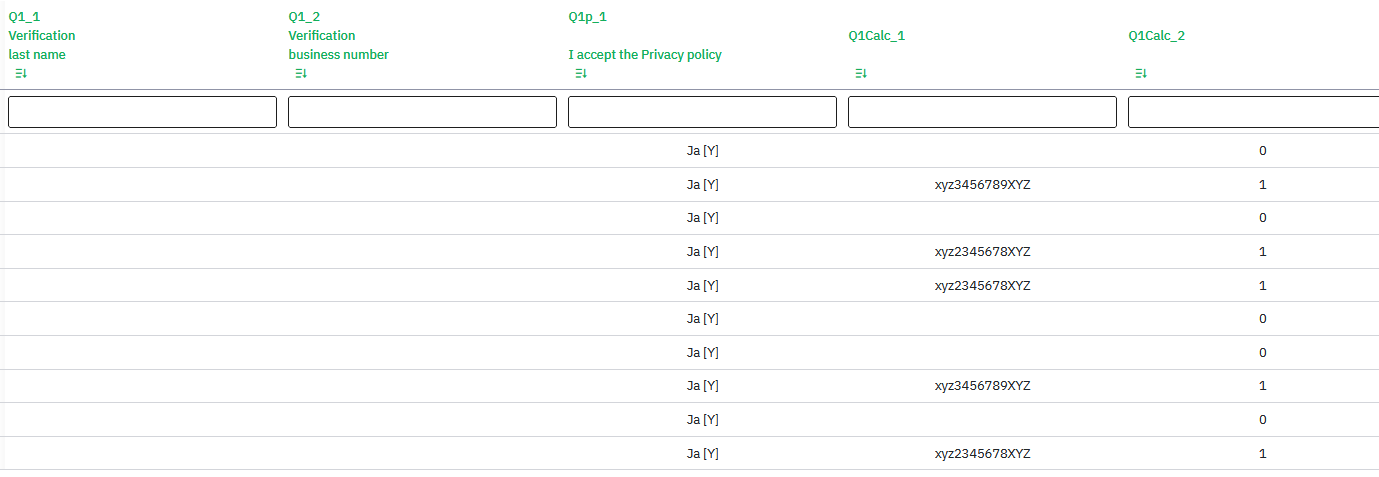Focus the filter box for Q1_1 last name
The height and width of the screenshot is (477, 1379).
click(x=142, y=112)
